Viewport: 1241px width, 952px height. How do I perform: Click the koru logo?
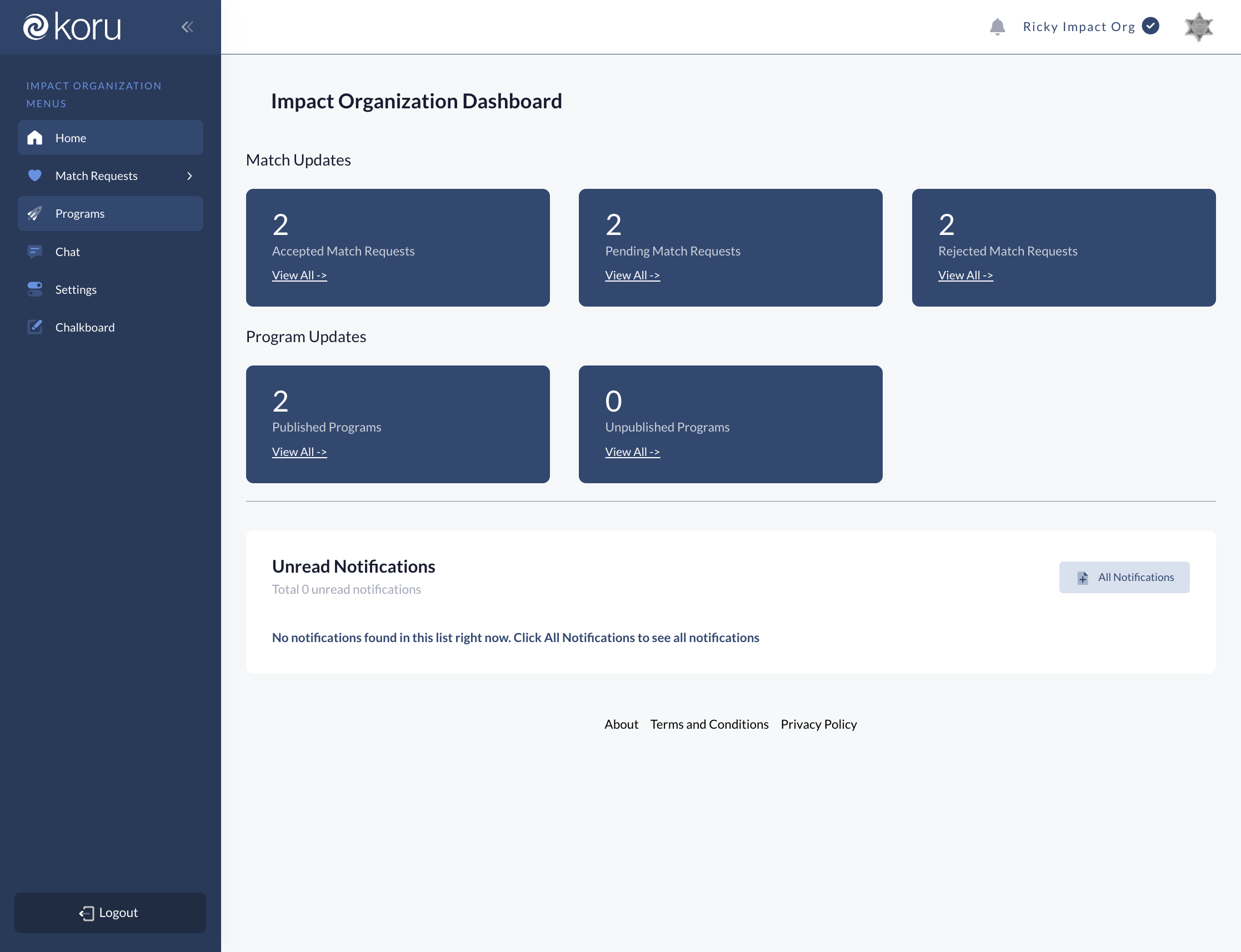tap(72, 27)
